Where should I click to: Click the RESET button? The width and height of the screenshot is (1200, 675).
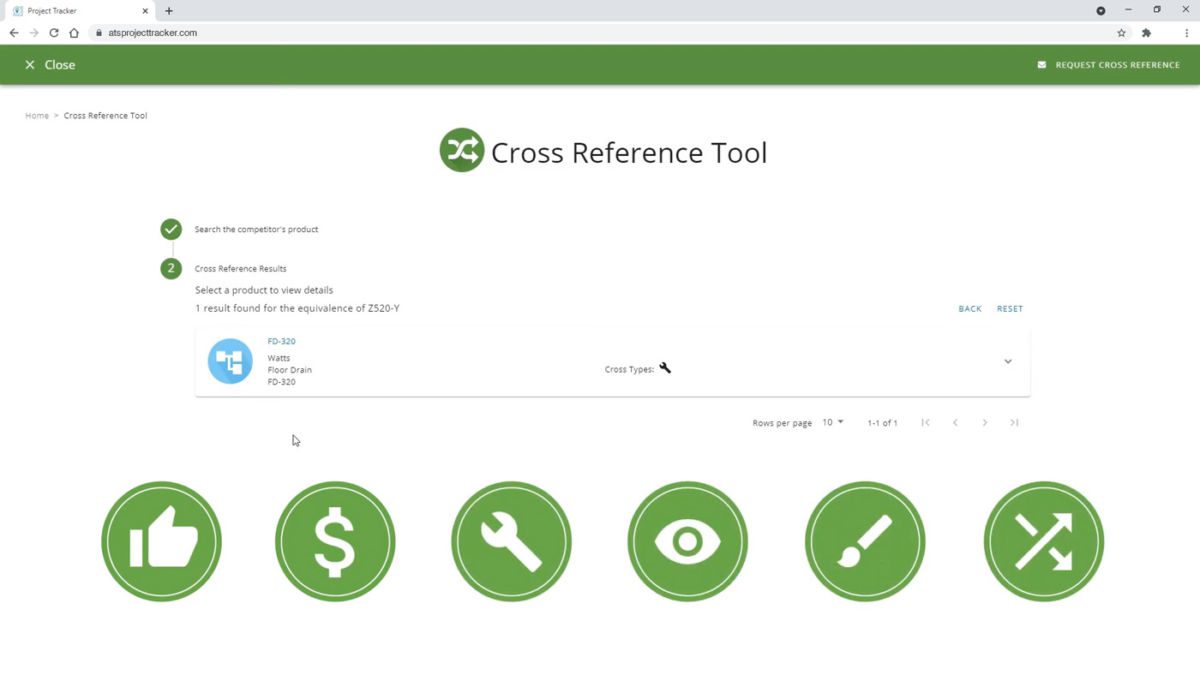[x=1010, y=309]
